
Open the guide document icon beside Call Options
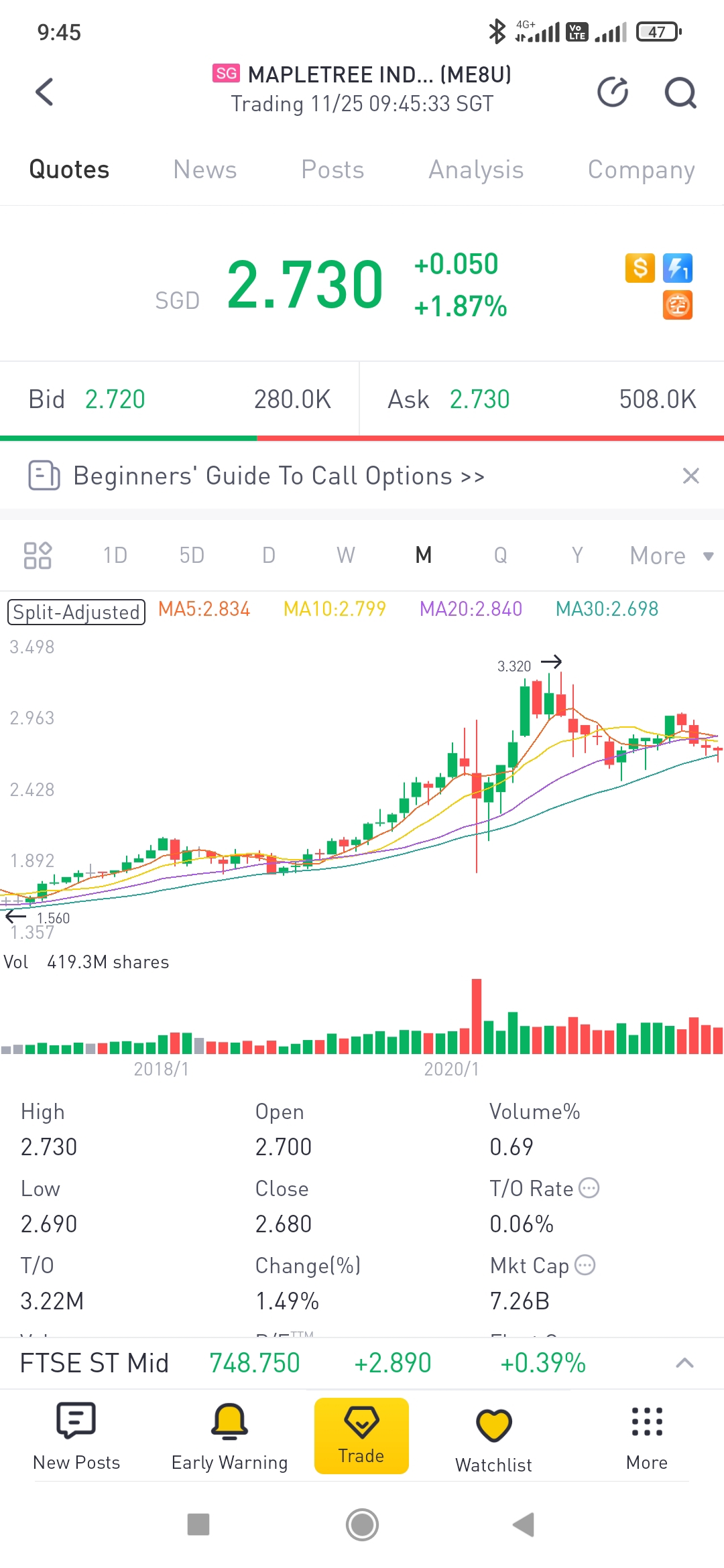tap(44, 476)
